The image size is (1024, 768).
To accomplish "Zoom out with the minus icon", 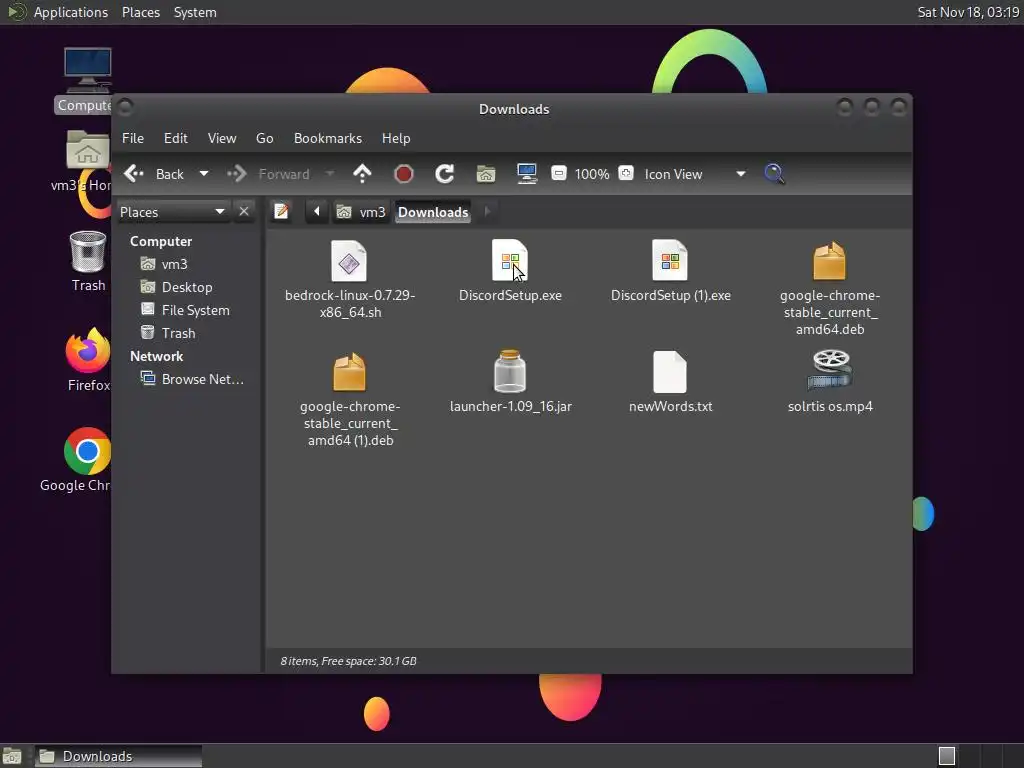I will click(558, 174).
